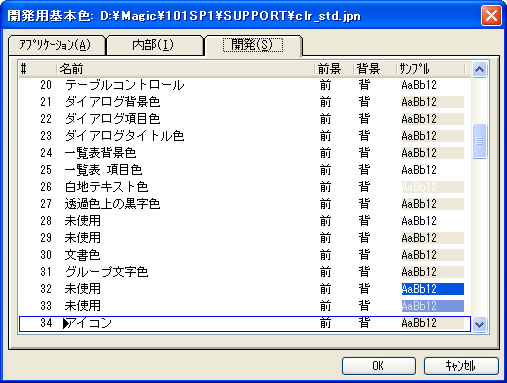Click row number 27
This screenshot has width=507, height=383.
click(46, 204)
